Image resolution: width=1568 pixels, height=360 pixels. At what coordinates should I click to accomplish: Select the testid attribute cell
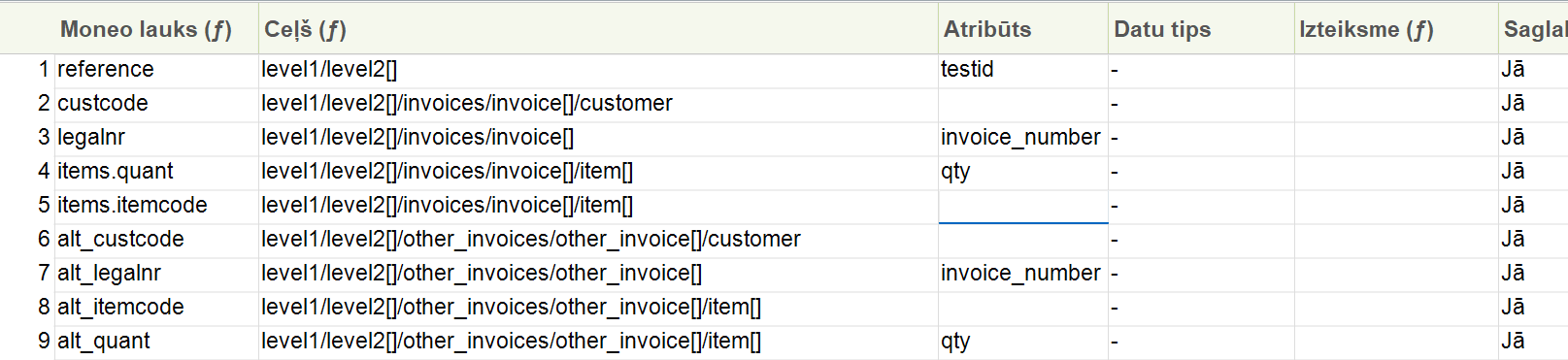pos(1022,70)
